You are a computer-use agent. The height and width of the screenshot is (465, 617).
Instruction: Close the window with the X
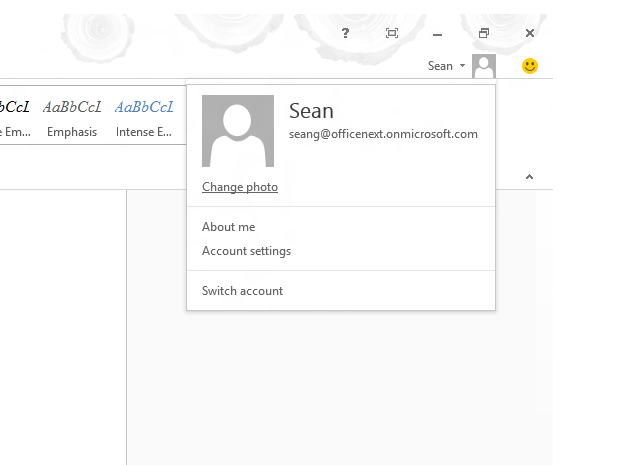[530, 33]
